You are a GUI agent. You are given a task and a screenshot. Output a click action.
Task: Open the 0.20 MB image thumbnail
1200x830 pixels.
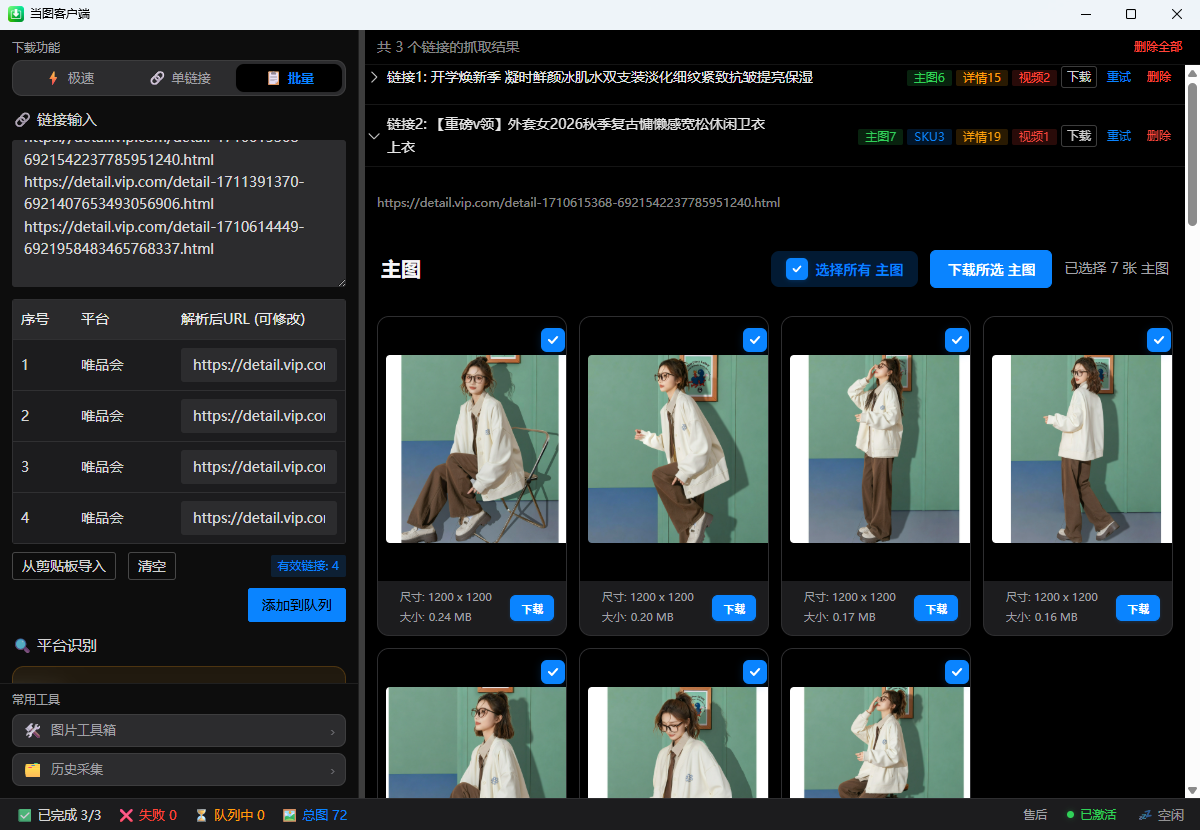[678, 449]
